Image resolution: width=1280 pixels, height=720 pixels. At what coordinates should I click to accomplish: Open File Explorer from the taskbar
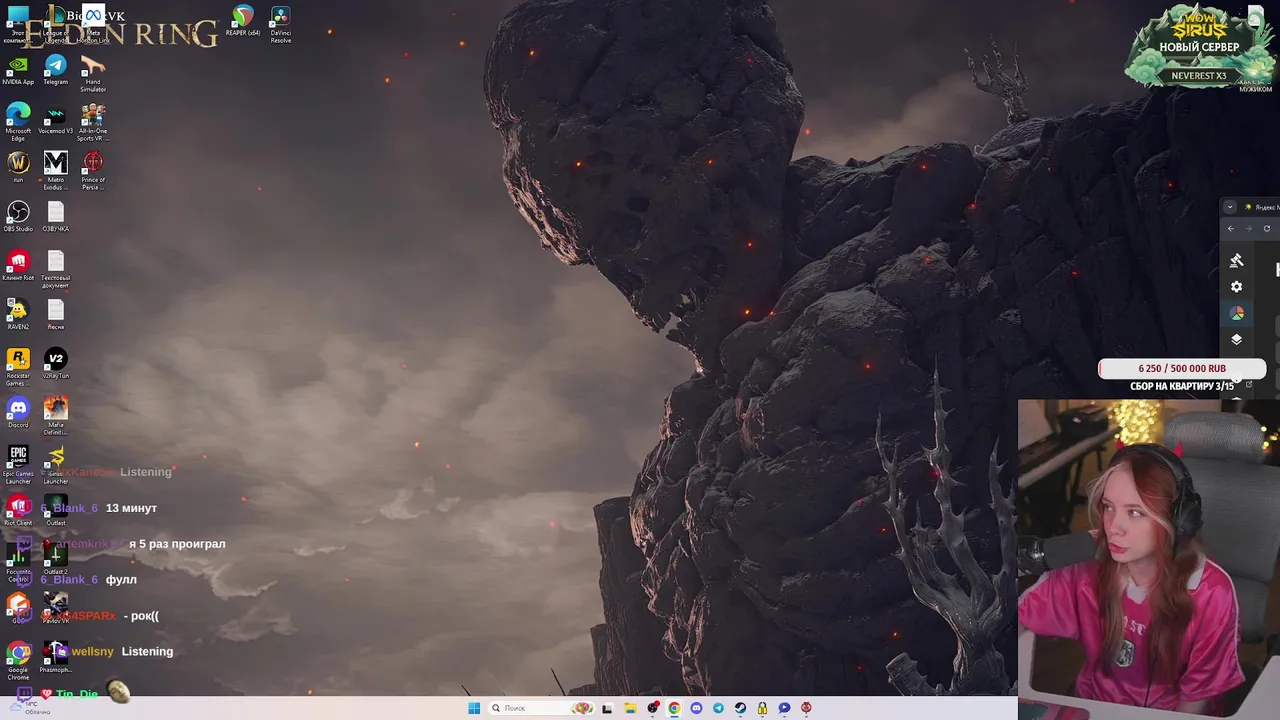(630, 708)
